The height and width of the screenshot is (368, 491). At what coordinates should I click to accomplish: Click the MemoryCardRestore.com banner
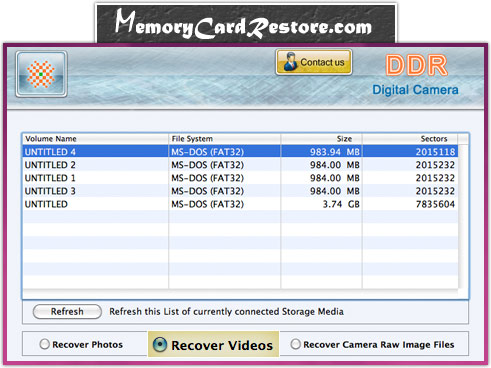click(246, 24)
